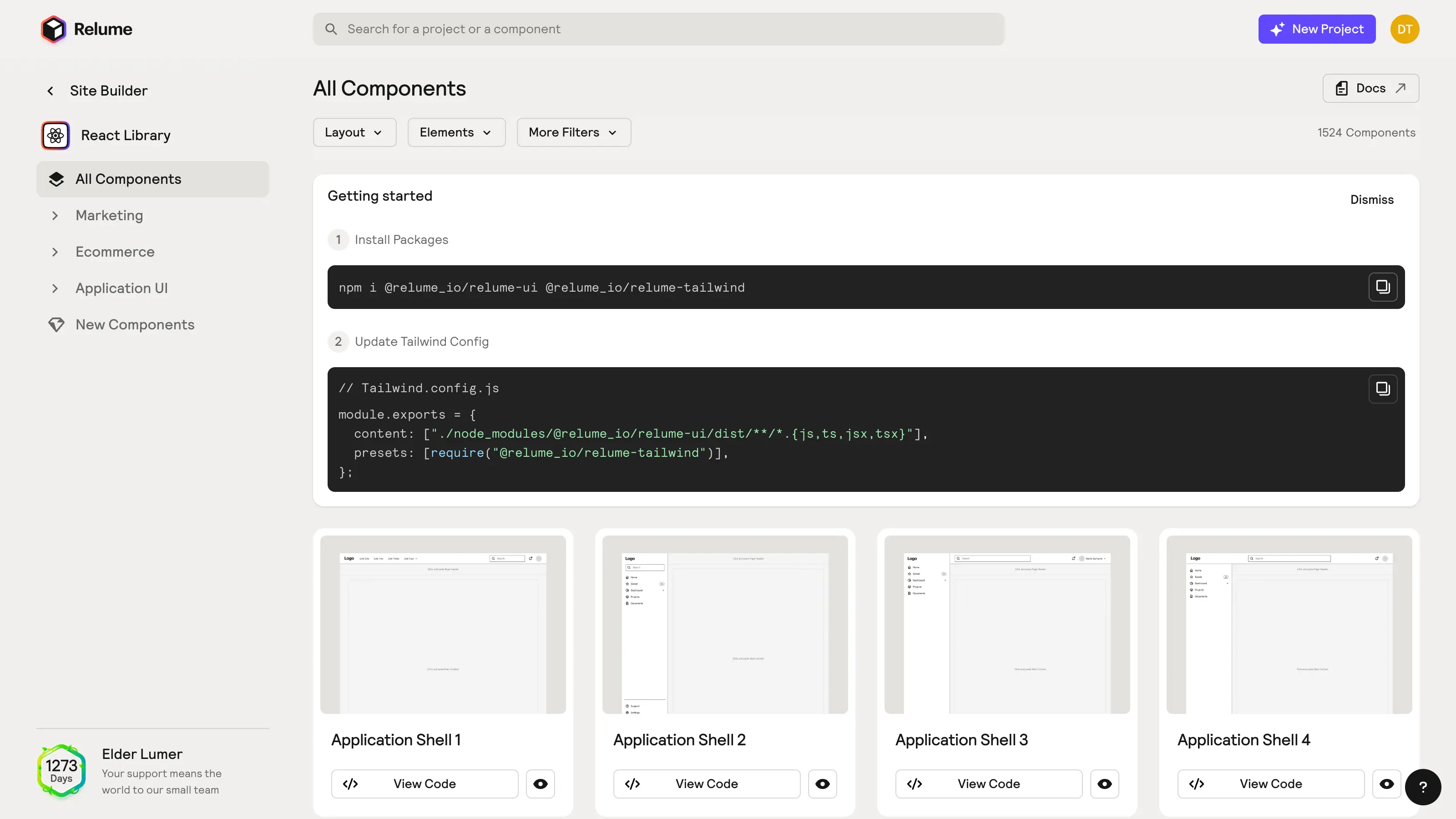The width and height of the screenshot is (1456, 819).
Task: Open the Elements filter dropdown
Action: coord(456,132)
